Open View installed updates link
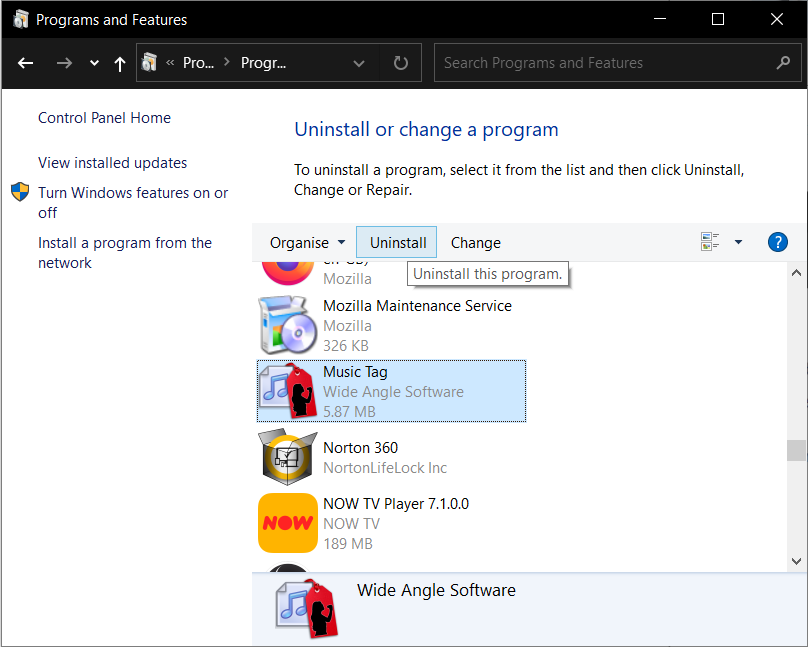This screenshot has width=808, height=647. pos(112,163)
